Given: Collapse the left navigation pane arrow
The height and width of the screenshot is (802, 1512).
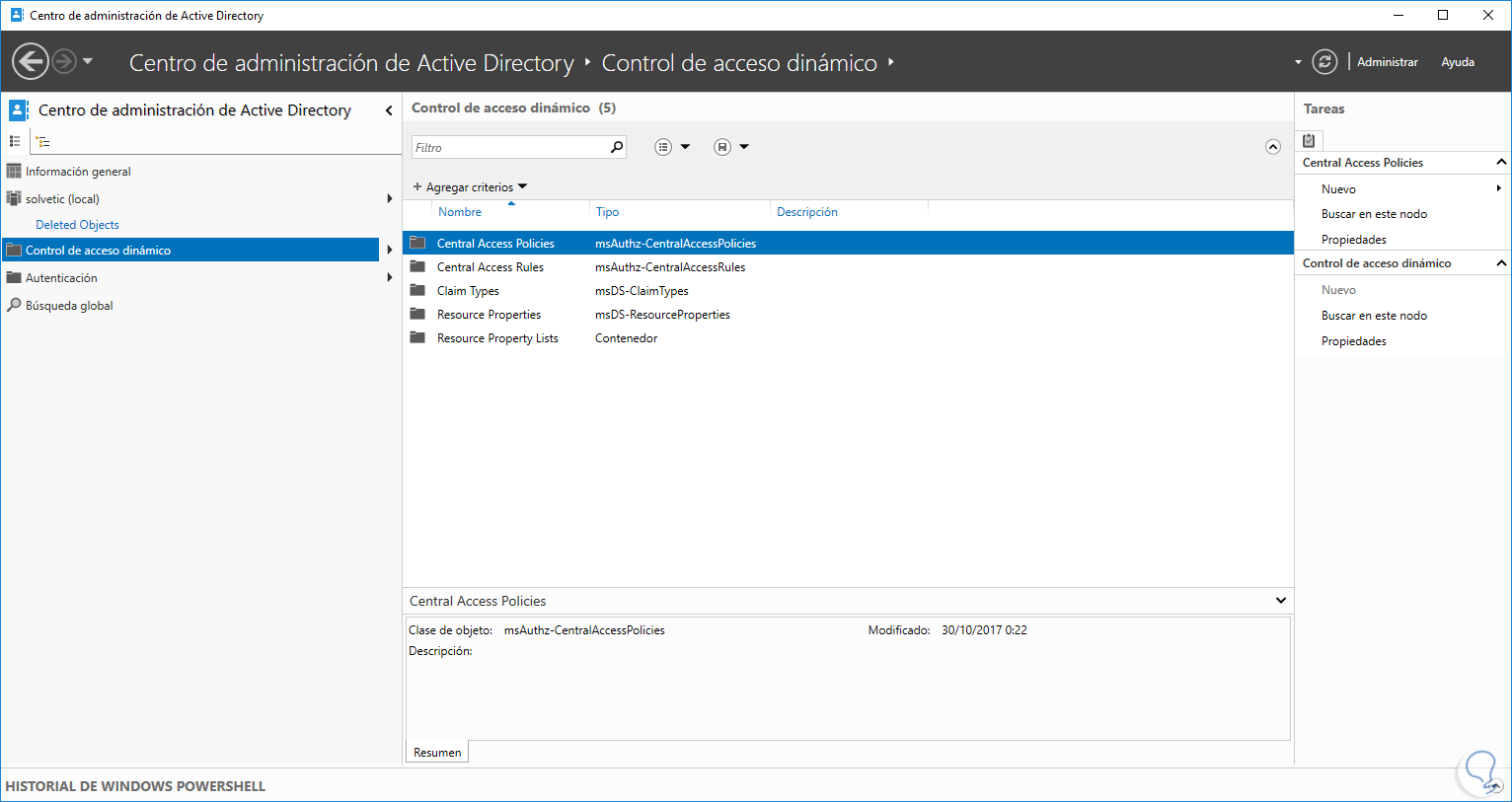Looking at the screenshot, I should coord(389,110).
